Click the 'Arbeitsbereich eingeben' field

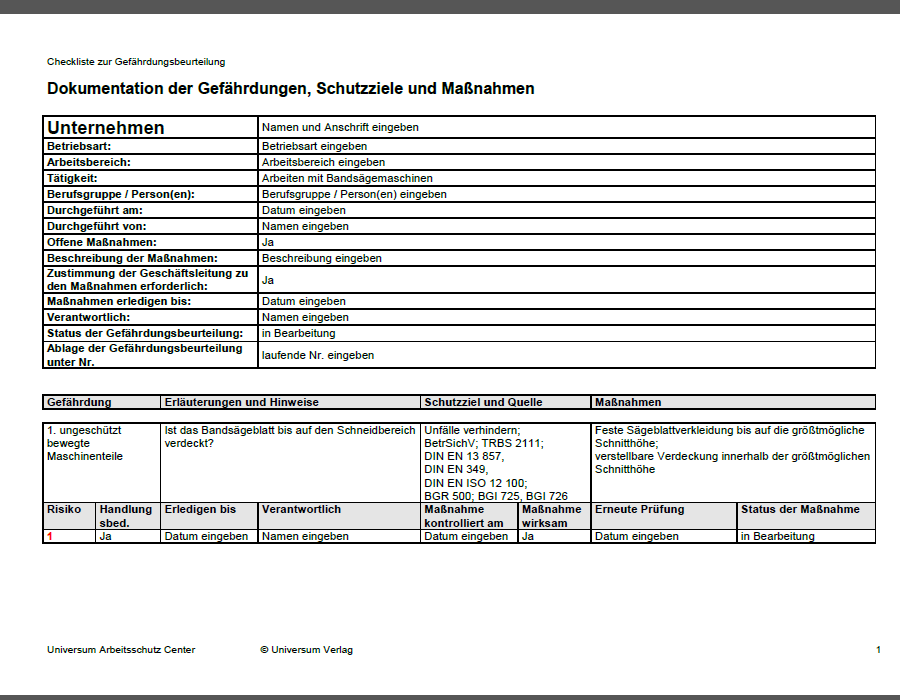coord(567,162)
